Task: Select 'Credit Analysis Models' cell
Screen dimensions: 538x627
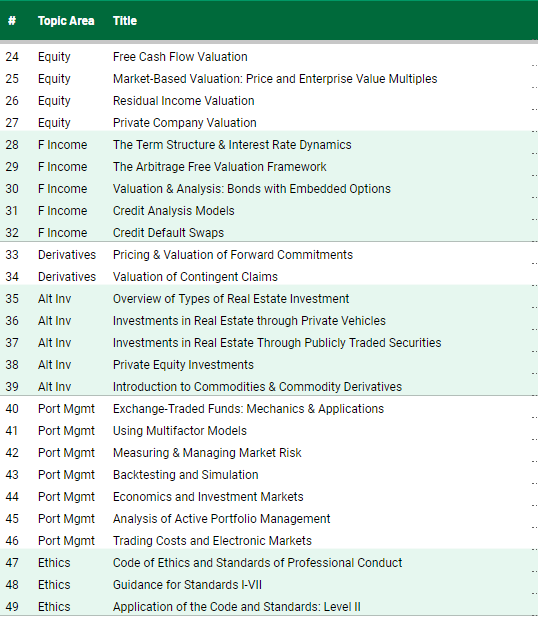Action: [174, 211]
